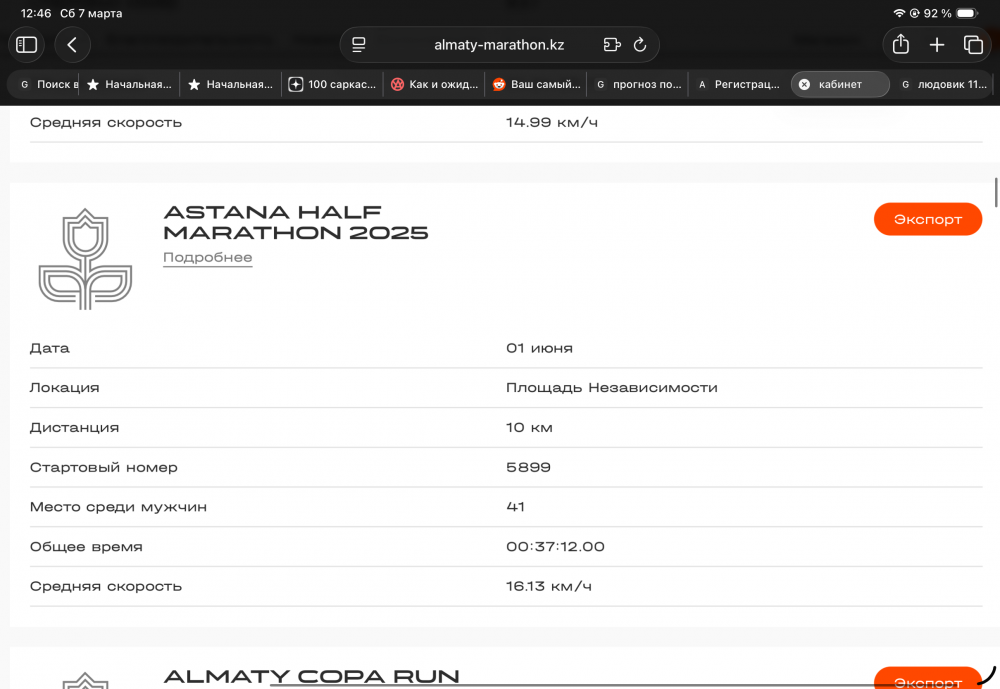
Task: Switch to the прогноз по... tab
Action: pyautogui.click(x=639, y=85)
